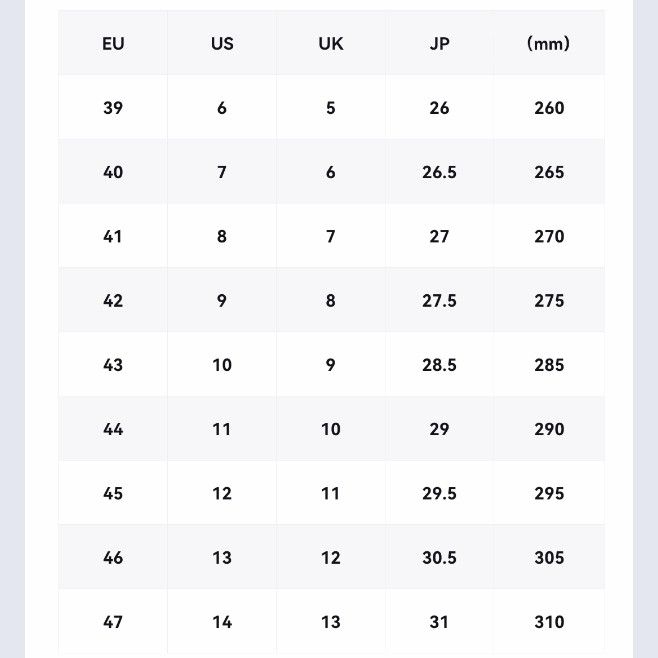
Task: Select the 29.5 JP size cell
Action: coord(439,493)
